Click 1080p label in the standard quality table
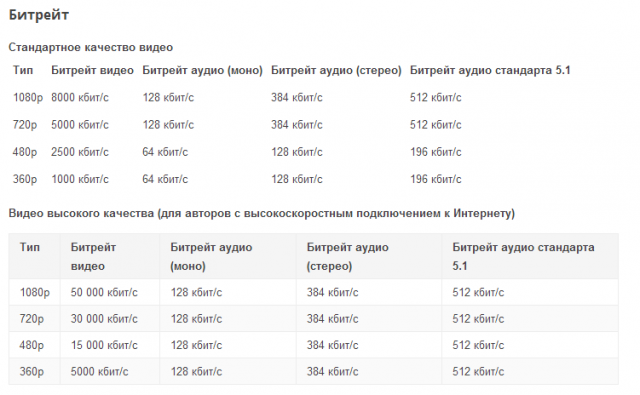Image resolution: width=640 pixels, height=395 pixels. (28, 98)
